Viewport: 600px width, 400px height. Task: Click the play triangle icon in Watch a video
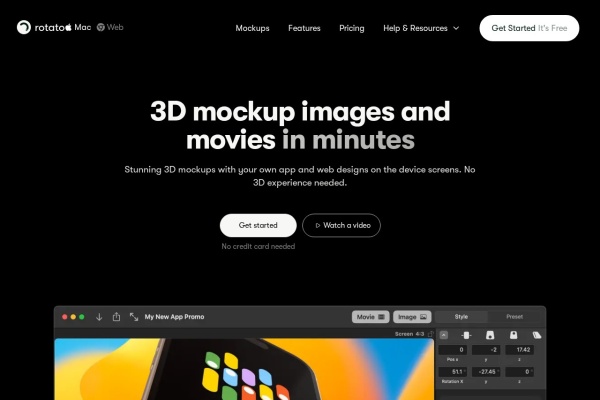pyautogui.click(x=318, y=225)
